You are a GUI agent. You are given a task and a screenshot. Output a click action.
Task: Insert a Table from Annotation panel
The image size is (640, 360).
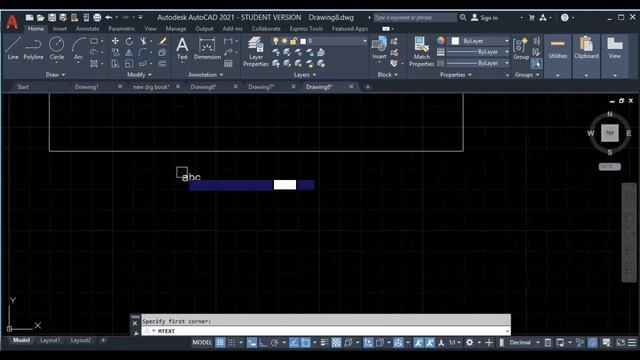point(228,64)
